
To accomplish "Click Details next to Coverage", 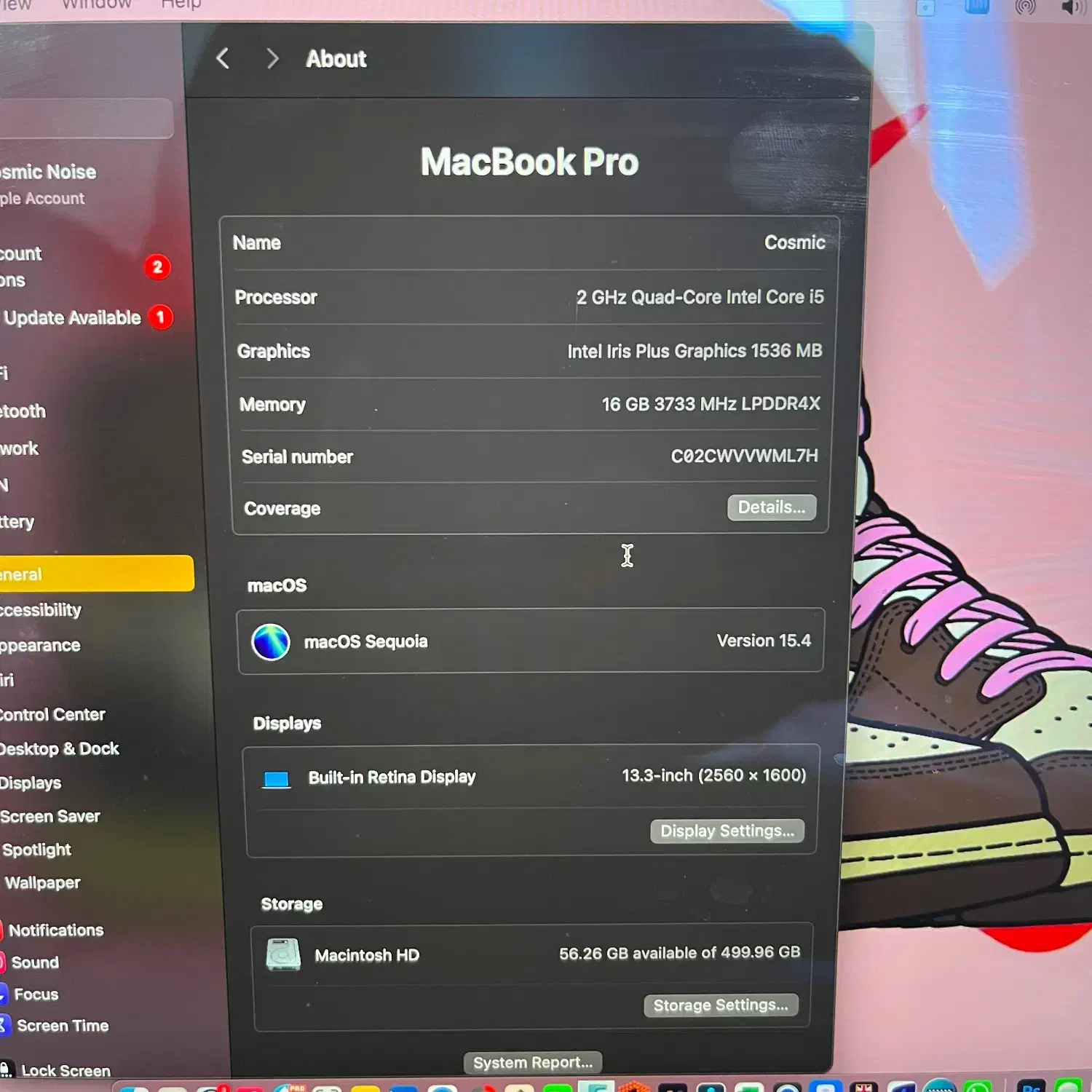I will point(772,507).
